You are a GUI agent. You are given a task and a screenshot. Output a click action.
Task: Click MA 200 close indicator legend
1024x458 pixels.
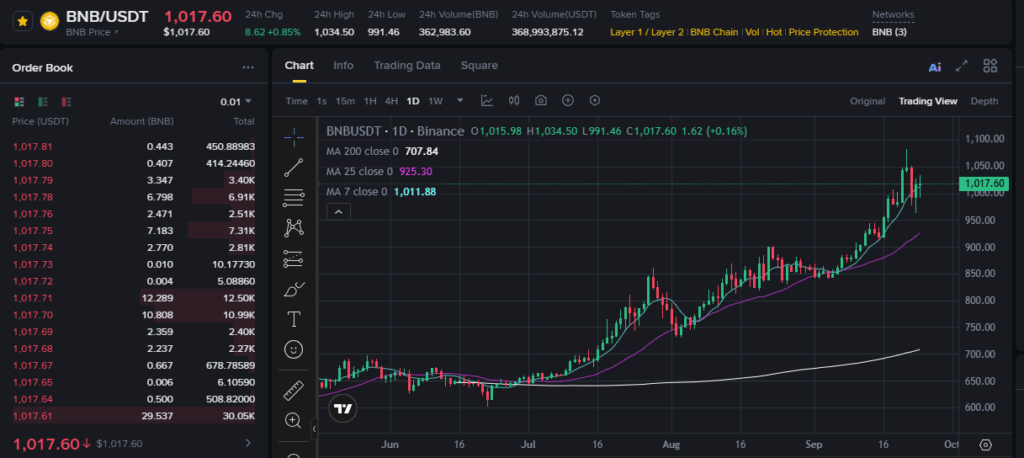[382, 152]
